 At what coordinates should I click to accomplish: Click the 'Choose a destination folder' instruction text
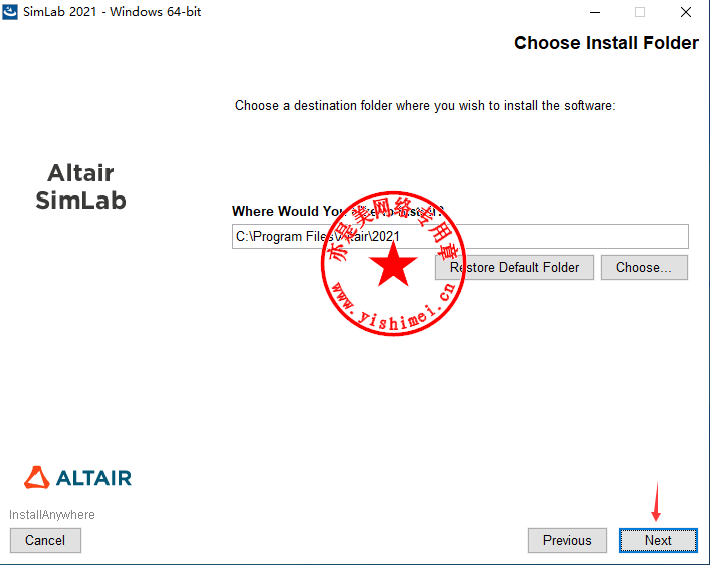click(x=425, y=105)
